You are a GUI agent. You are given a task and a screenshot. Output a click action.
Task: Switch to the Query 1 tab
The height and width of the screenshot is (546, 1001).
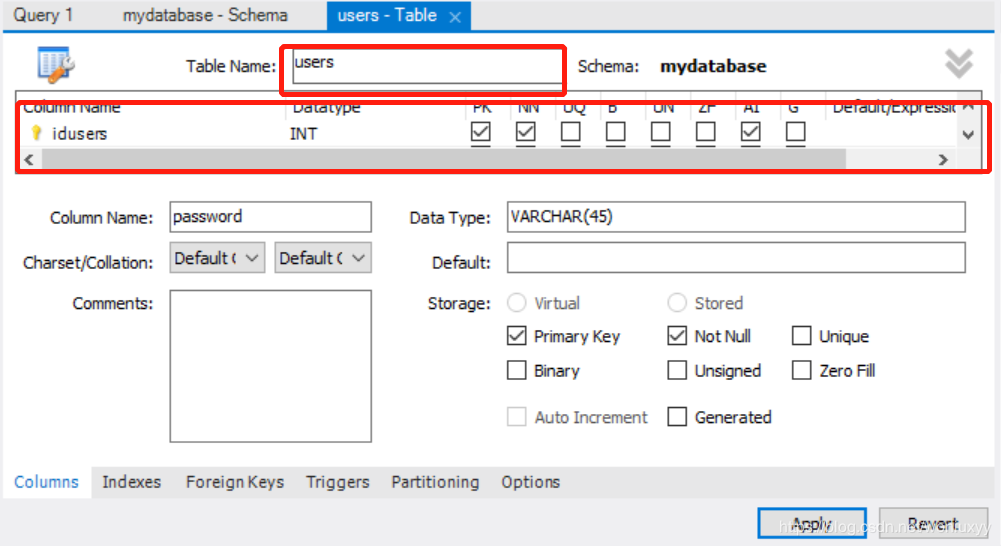(x=43, y=15)
